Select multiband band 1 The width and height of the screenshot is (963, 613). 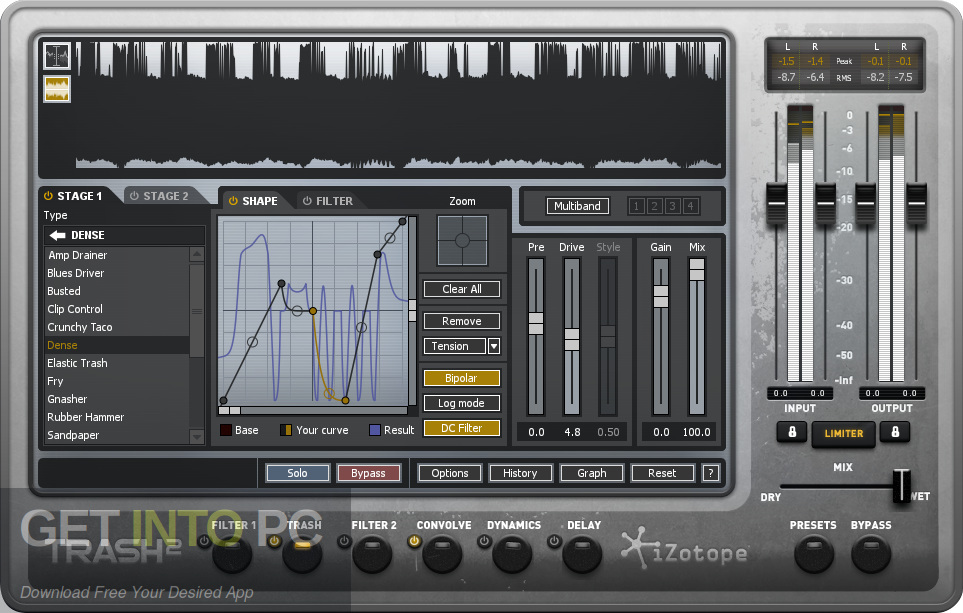click(x=636, y=206)
